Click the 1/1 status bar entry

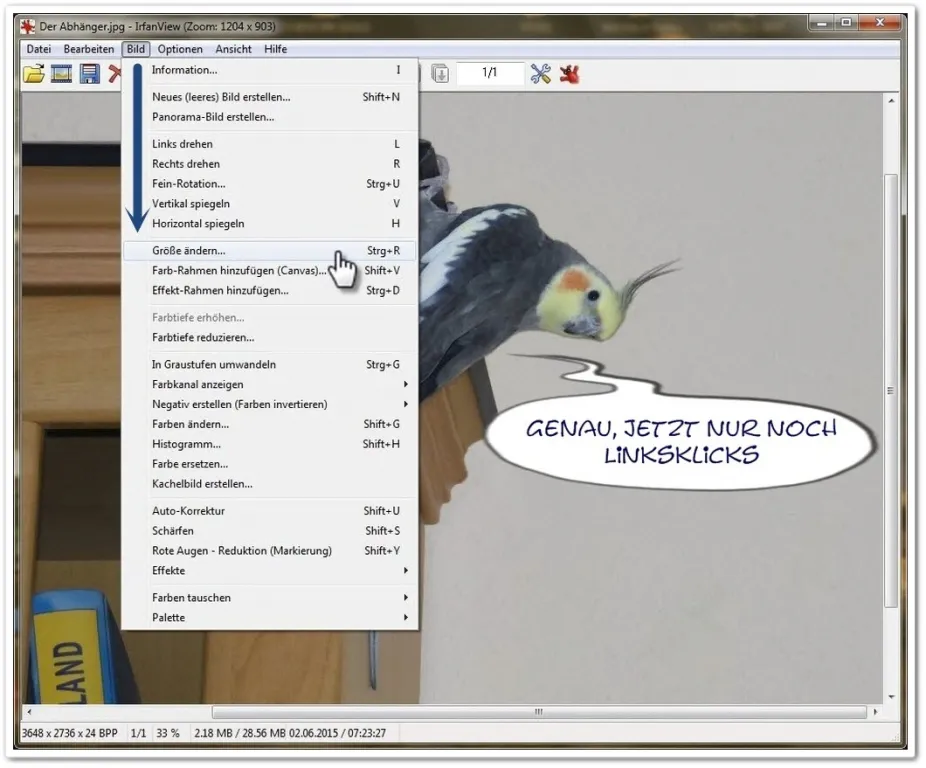[x=138, y=733]
